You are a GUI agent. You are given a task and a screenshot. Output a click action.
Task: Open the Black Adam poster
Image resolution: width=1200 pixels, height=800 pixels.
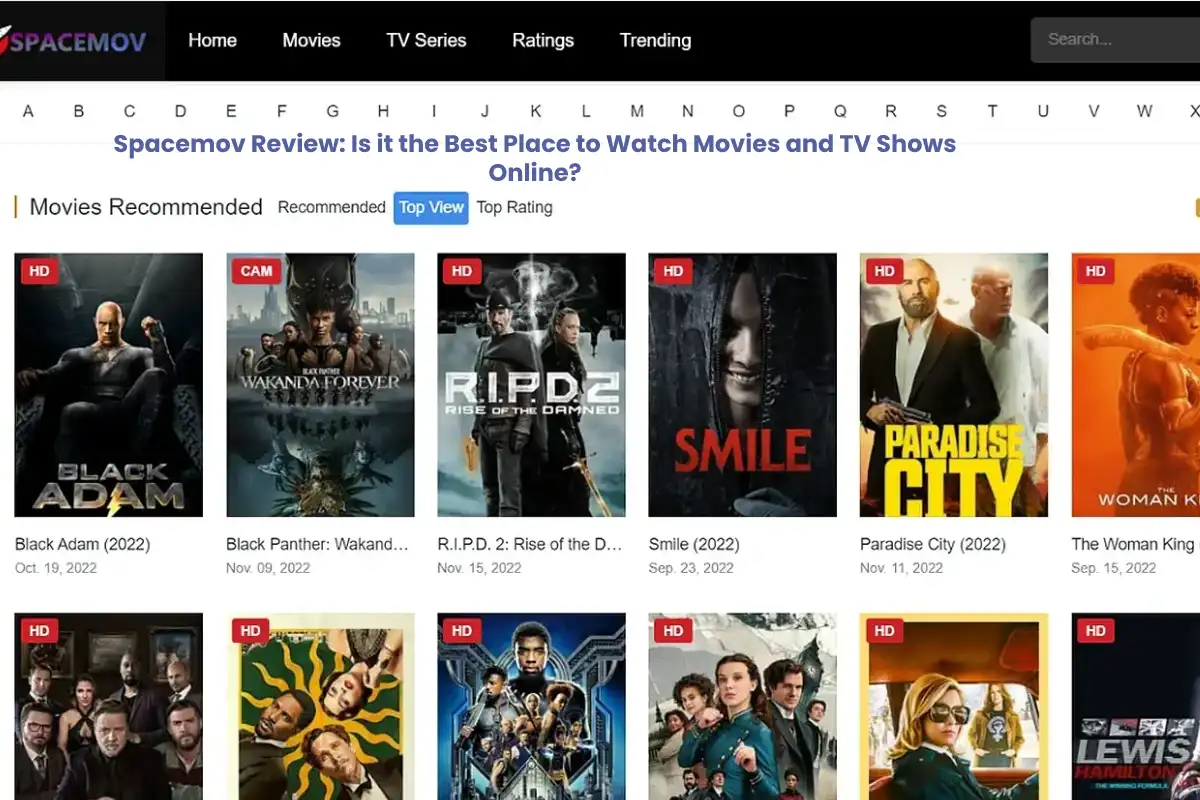[x=109, y=385]
